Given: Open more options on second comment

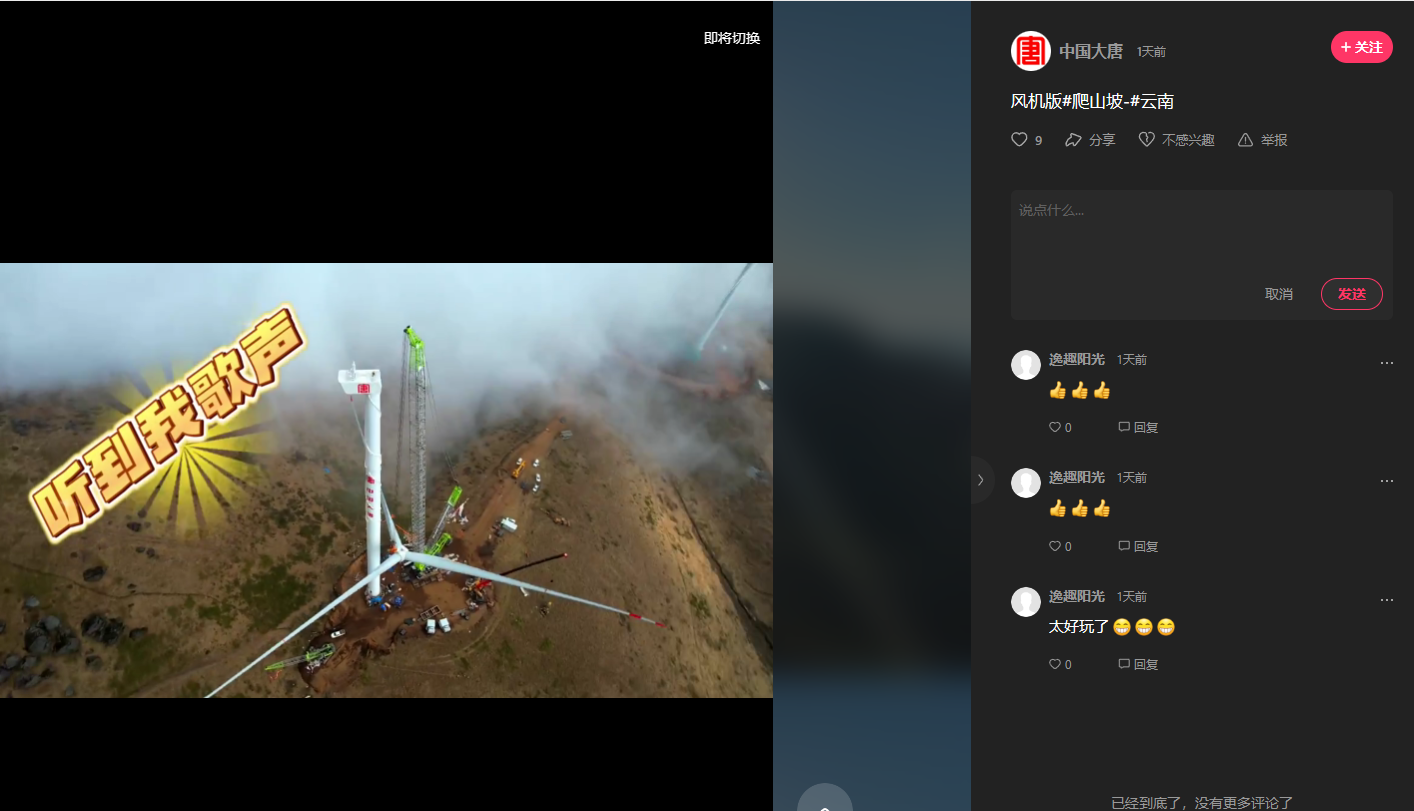Looking at the screenshot, I should tap(1386, 481).
